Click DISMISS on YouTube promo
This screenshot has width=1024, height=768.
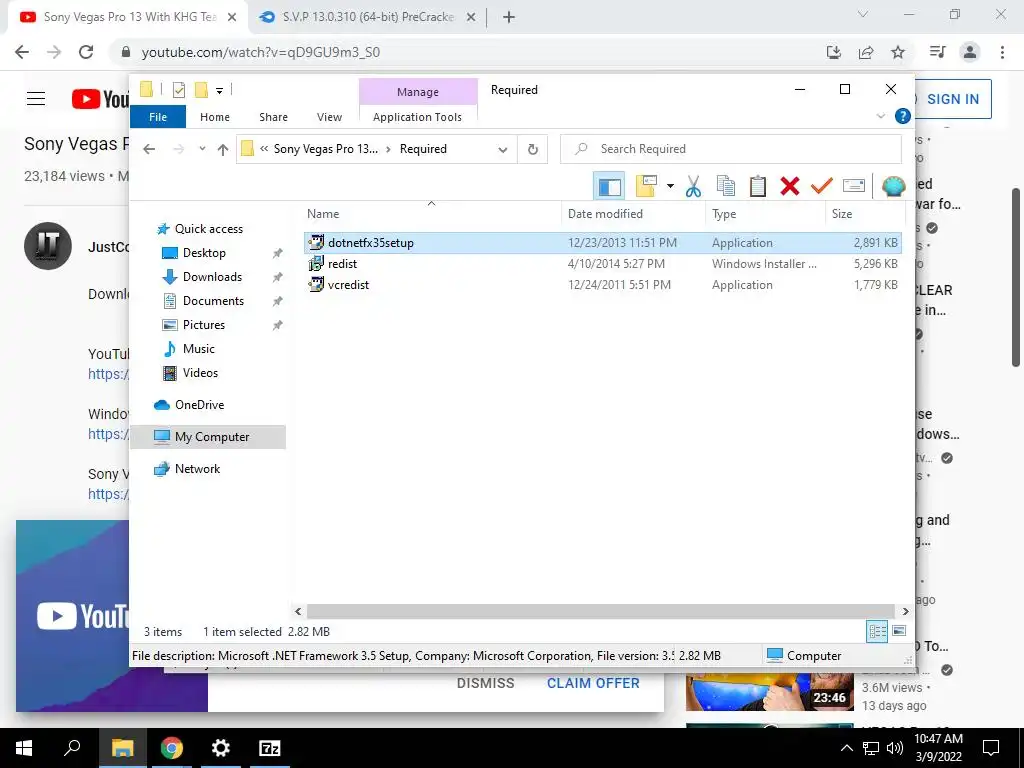coord(485,683)
